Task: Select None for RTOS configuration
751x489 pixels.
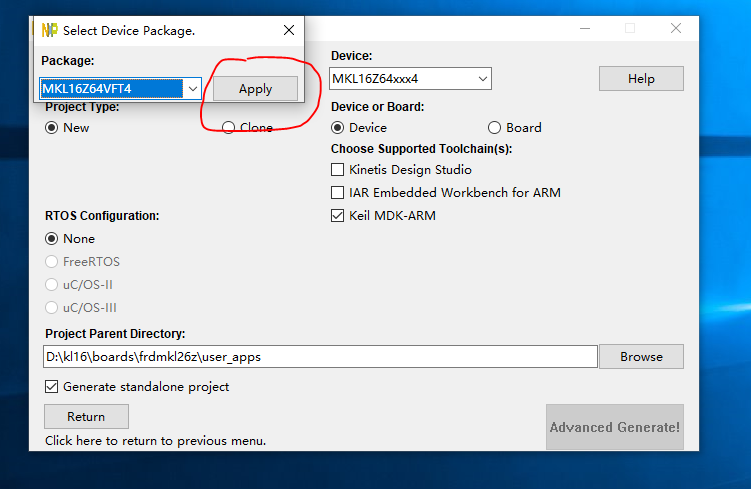Action: click(52, 239)
